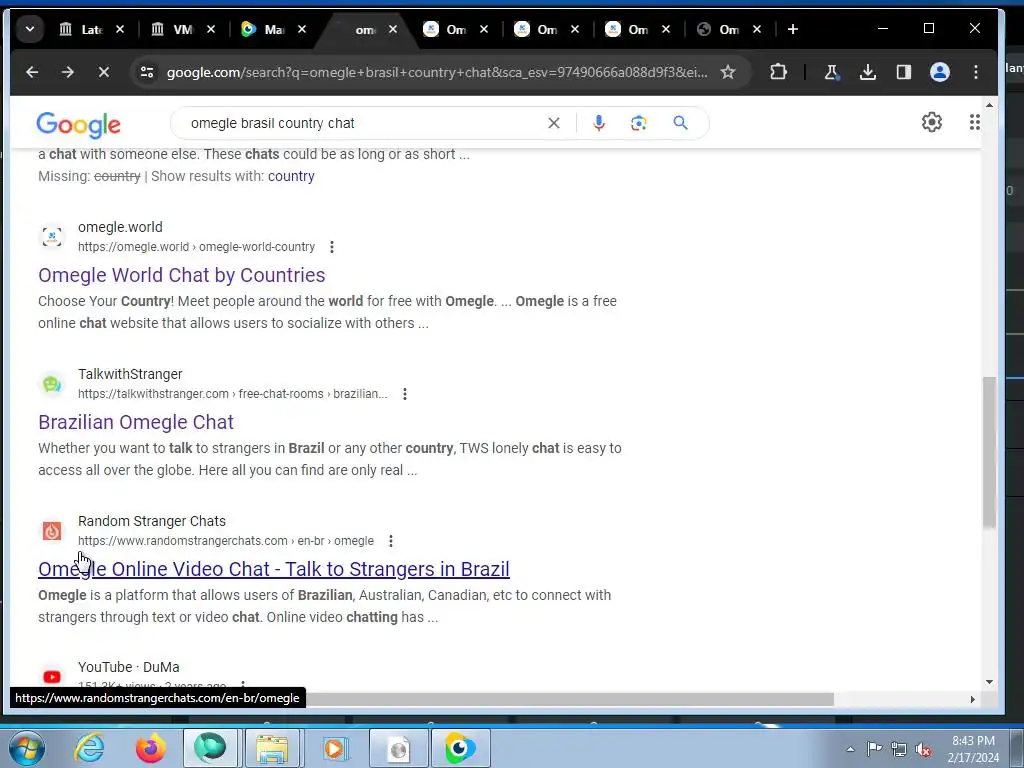The width and height of the screenshot is (1024, 768).
Task: Stop page loading with the X button
Action: coord(104,72)
